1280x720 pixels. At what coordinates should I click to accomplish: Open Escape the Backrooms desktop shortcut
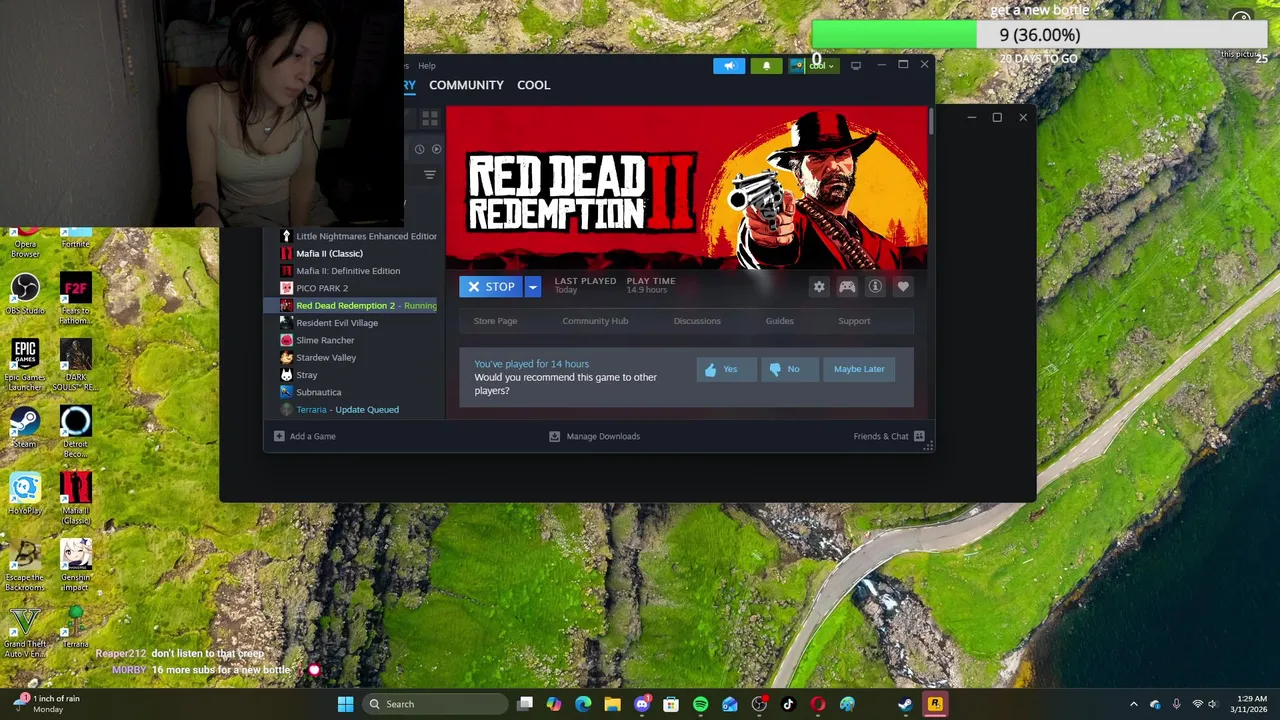tap(25, 565)
